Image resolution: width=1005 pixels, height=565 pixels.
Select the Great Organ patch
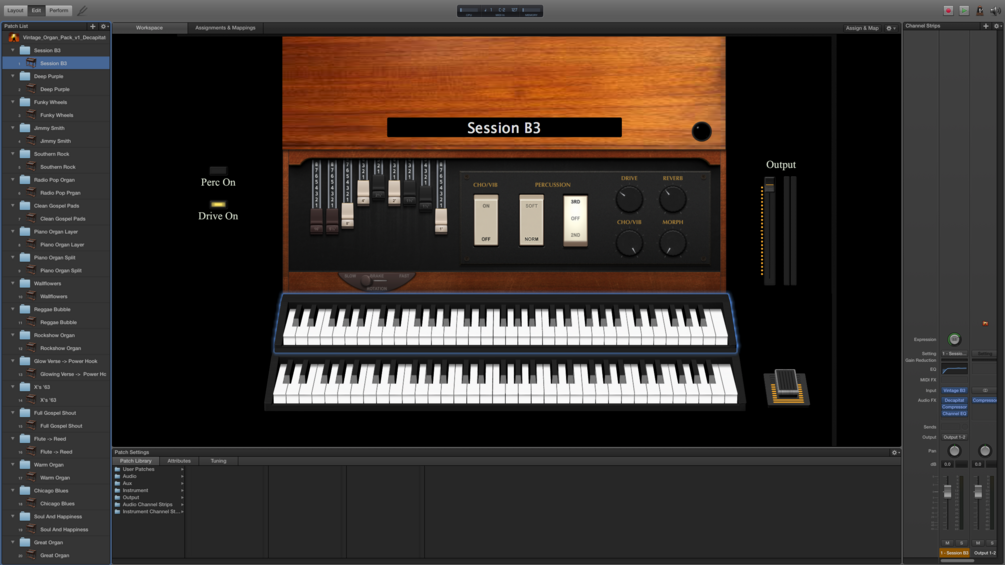coord(54,555)
